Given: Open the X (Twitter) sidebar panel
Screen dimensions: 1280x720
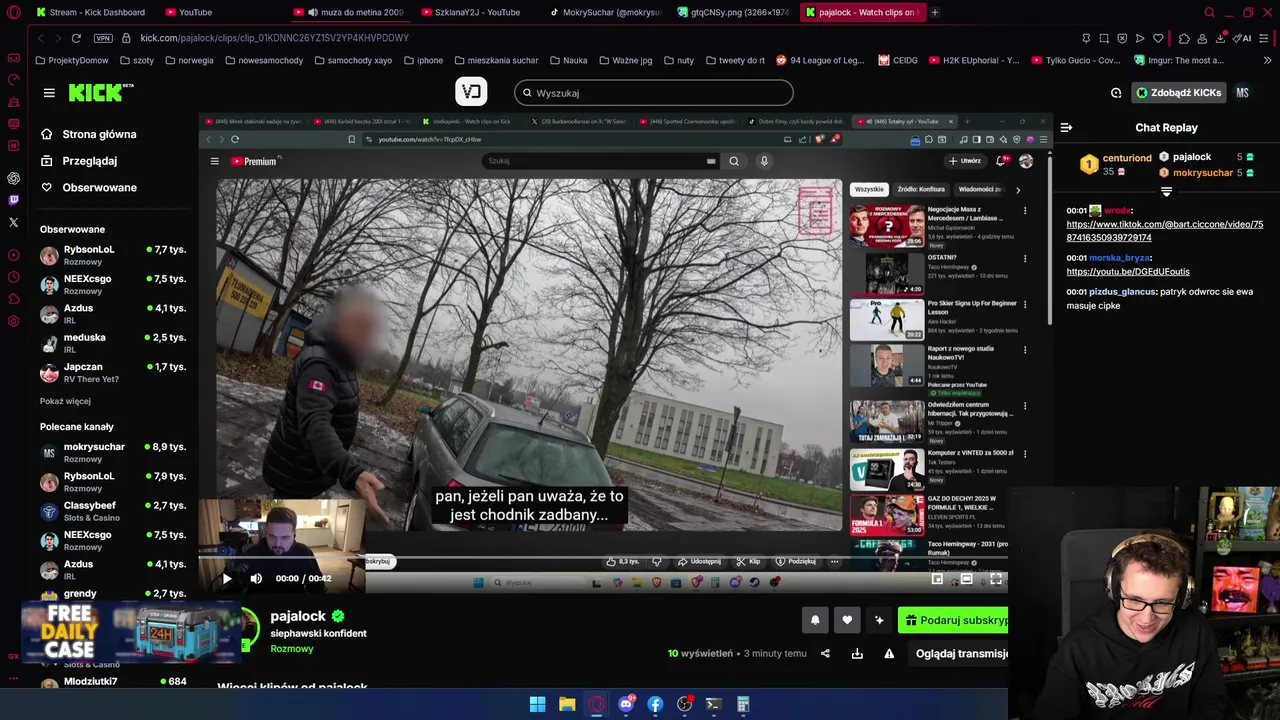Looking at the screenshot, I should [x=13, y=222].
